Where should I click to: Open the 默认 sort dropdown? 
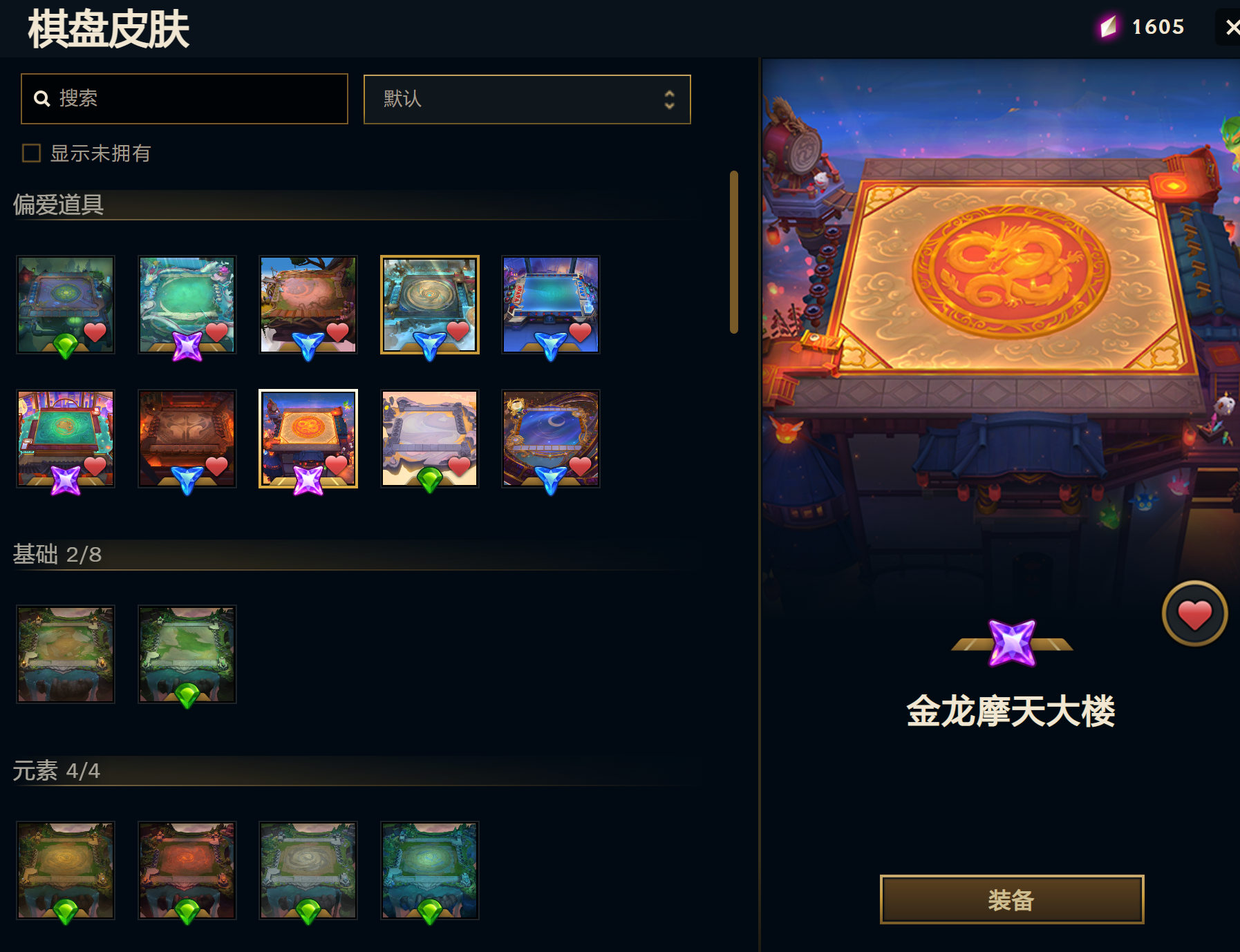coord(527,99)
